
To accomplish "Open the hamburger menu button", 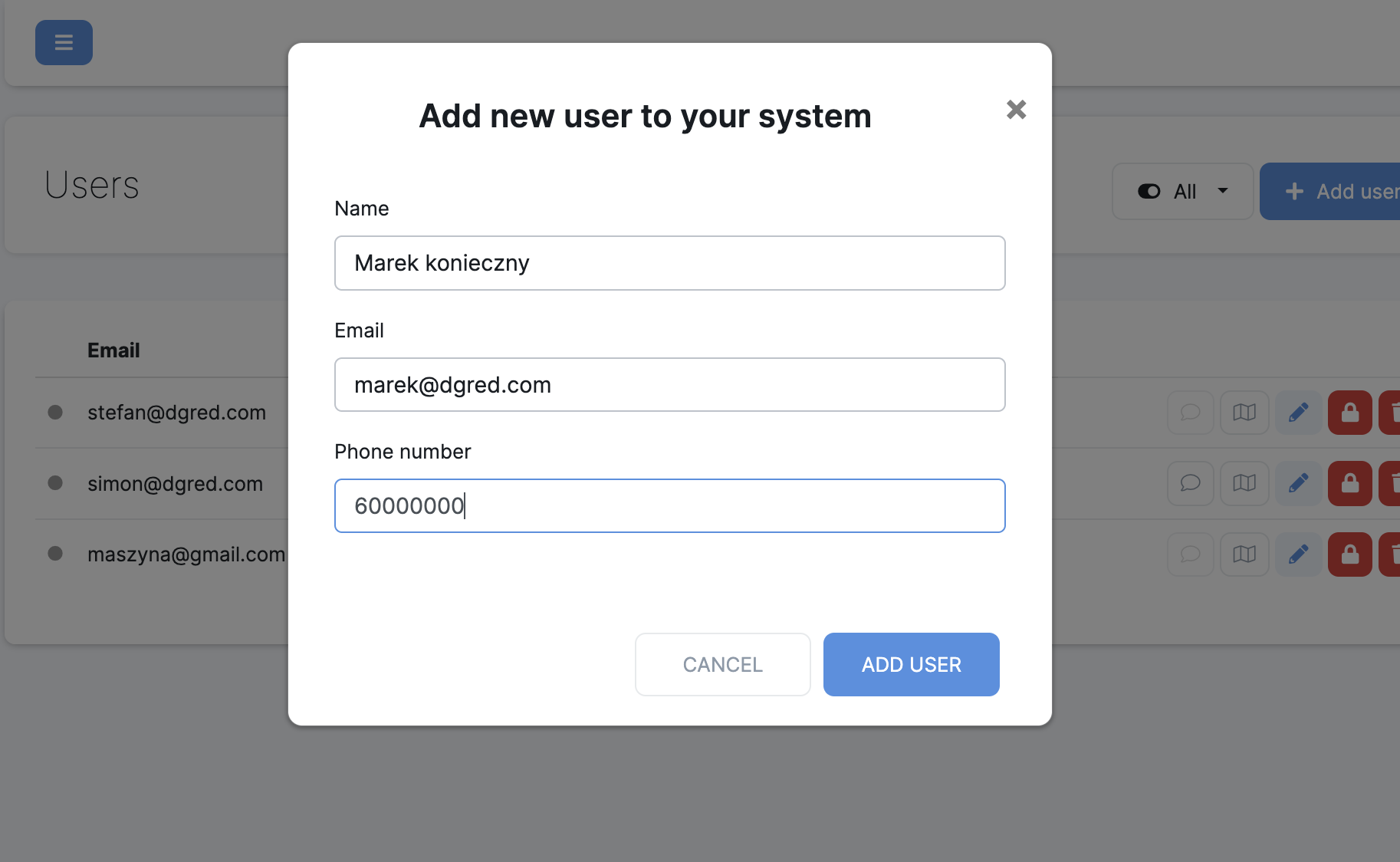I will pos(64,42).
